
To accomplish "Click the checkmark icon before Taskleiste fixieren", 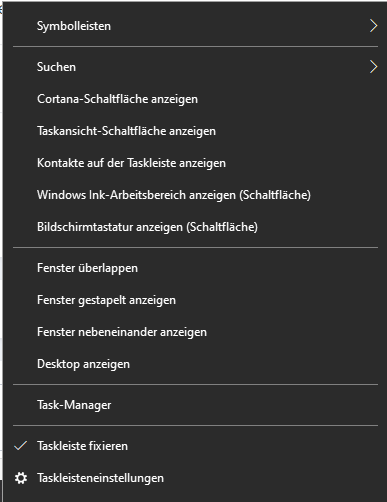I will click(x=21, y=446).
